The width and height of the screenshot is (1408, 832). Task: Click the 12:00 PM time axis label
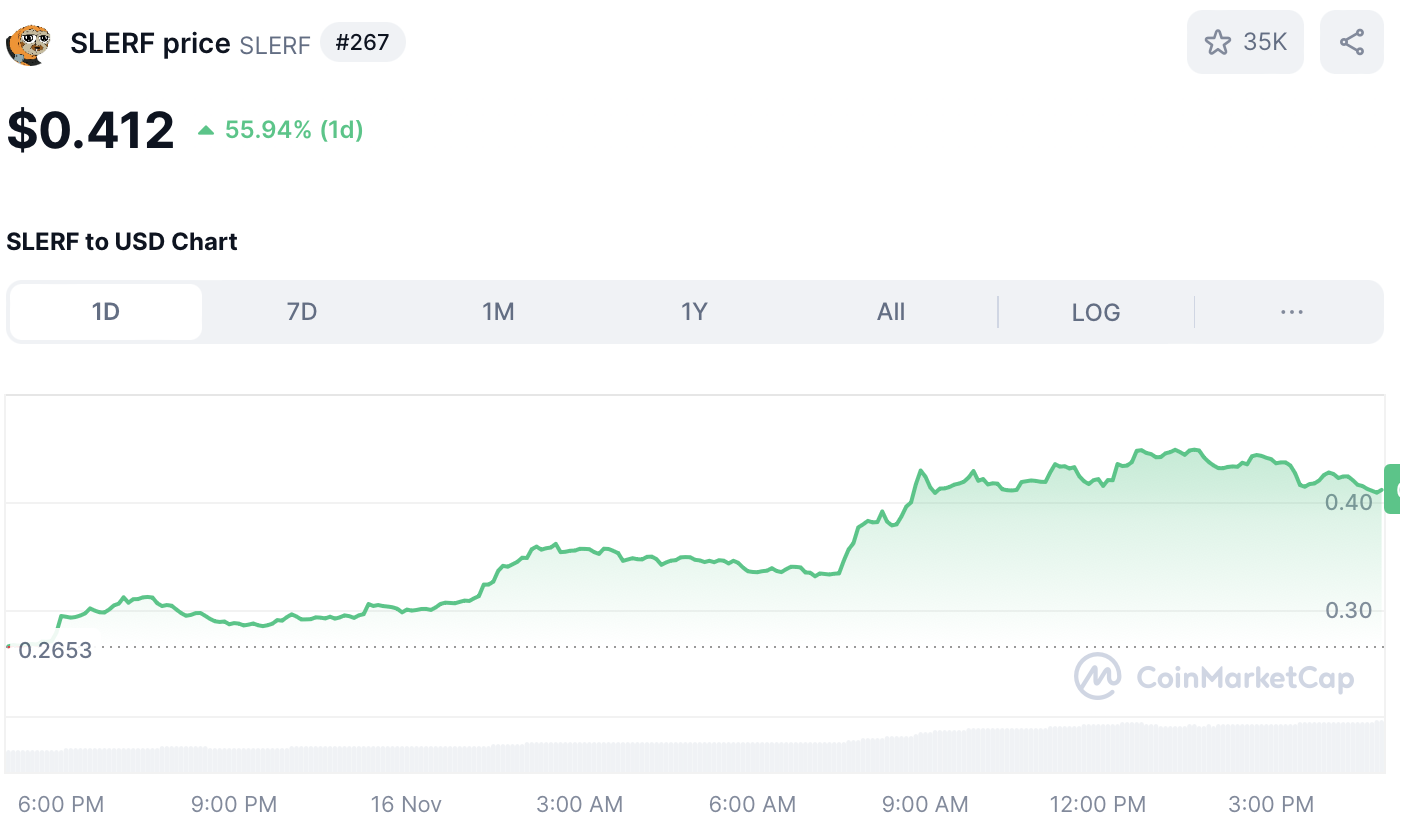[1098, 804]
